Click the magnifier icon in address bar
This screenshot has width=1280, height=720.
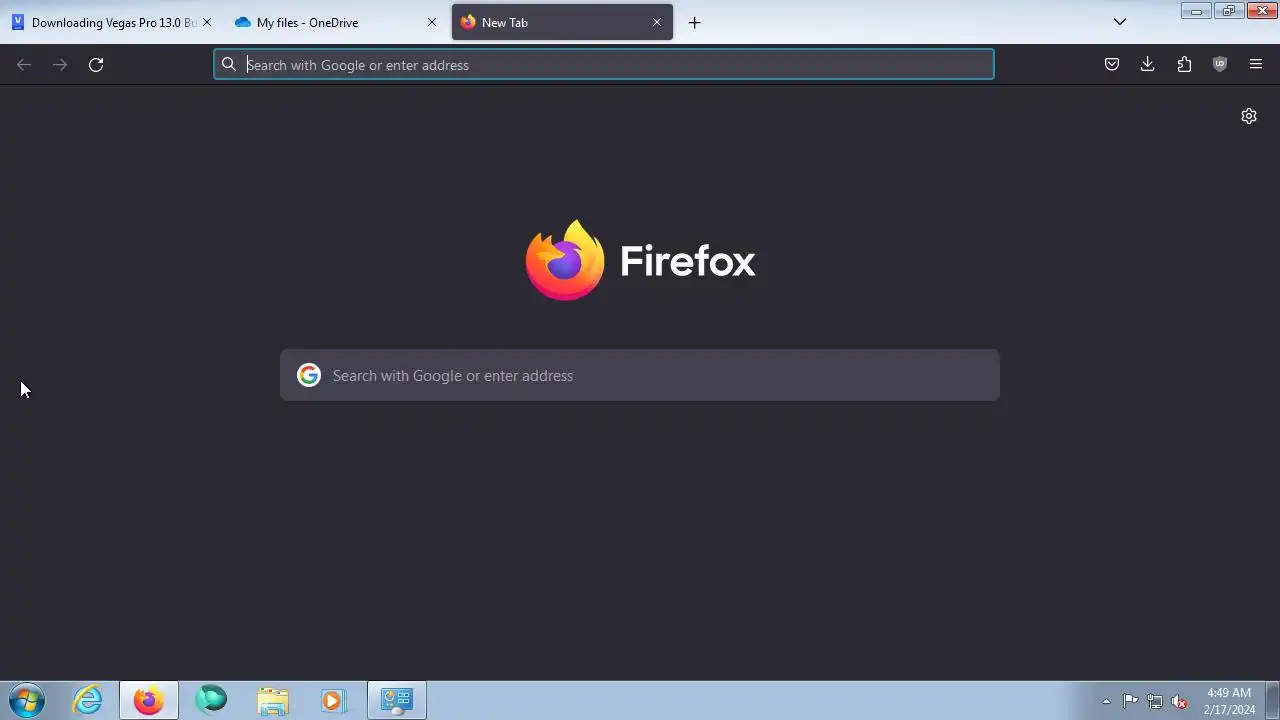(x=229, y=65)
